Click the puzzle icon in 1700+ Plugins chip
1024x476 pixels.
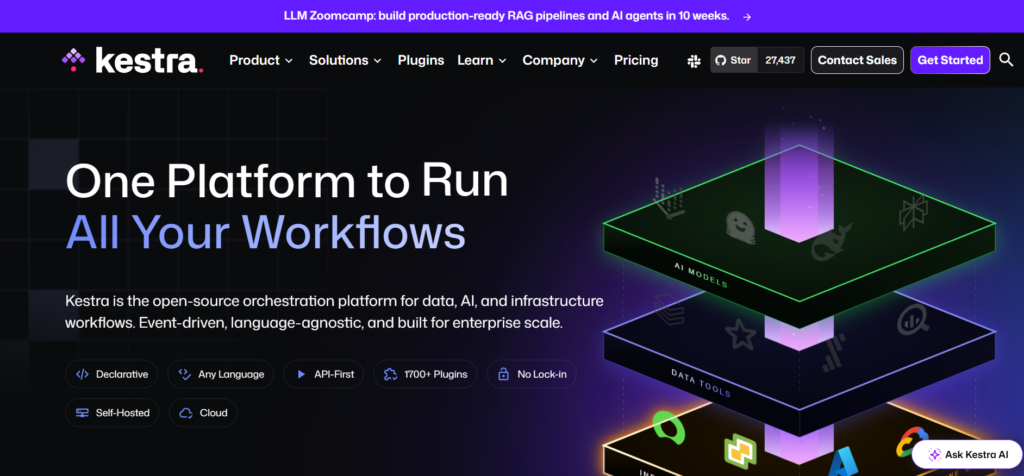pos(391,375)
